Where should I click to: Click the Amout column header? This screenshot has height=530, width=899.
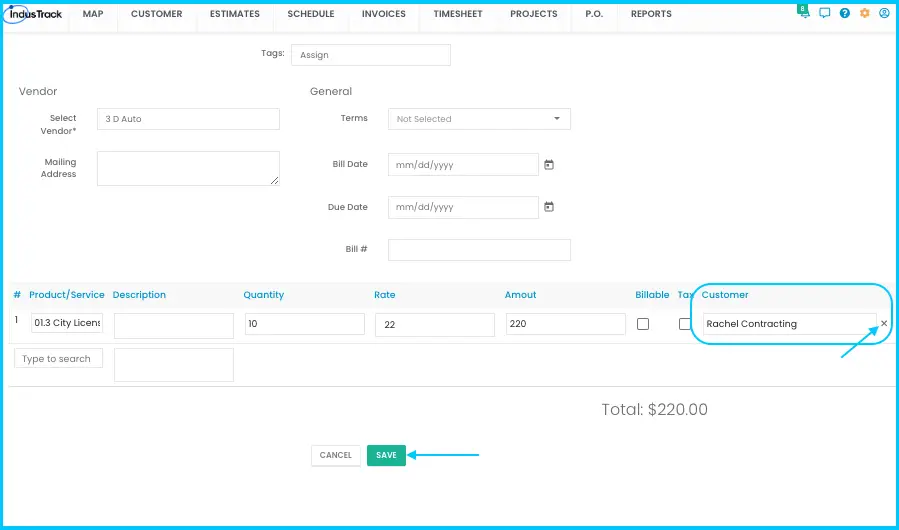[x=521, y=295]
